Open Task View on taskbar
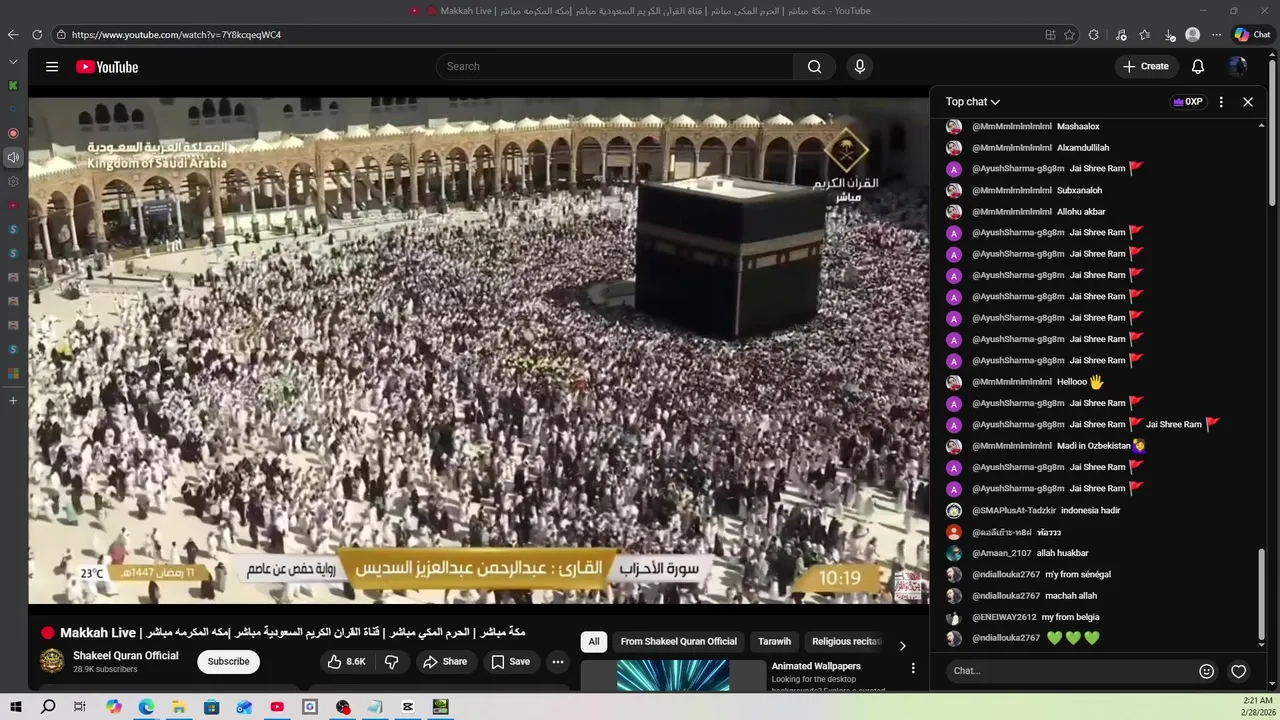The image size is (1280, 720). [80, 707]
